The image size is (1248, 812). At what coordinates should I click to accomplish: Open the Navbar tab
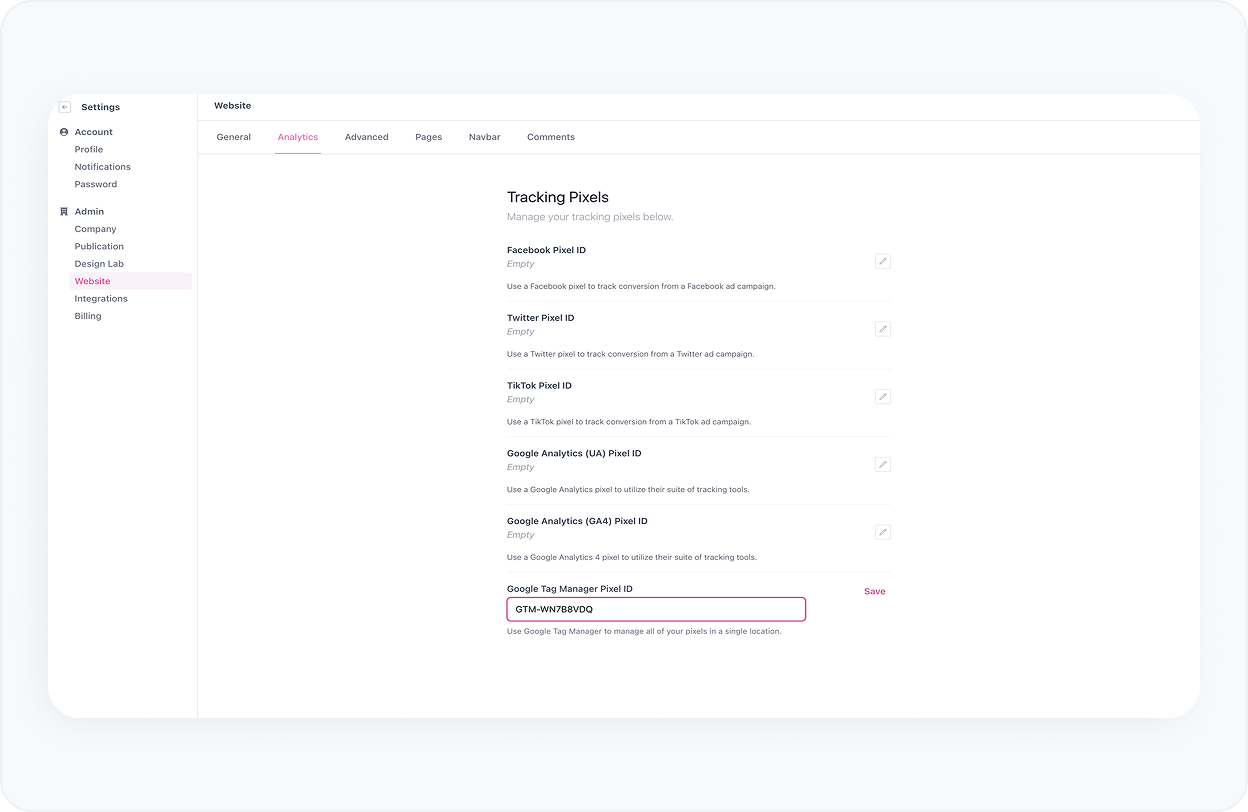point(484,137)
